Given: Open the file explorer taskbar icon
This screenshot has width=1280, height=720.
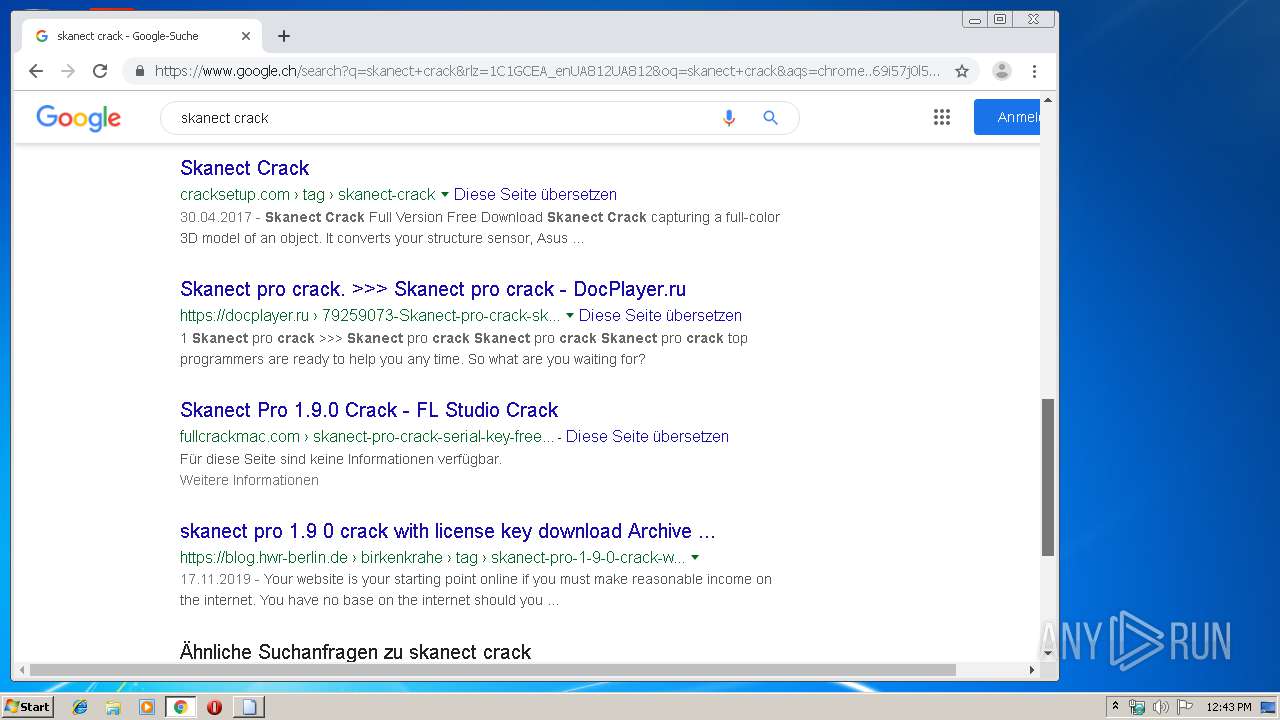Looking at the screenshot, I should [113, 707].
